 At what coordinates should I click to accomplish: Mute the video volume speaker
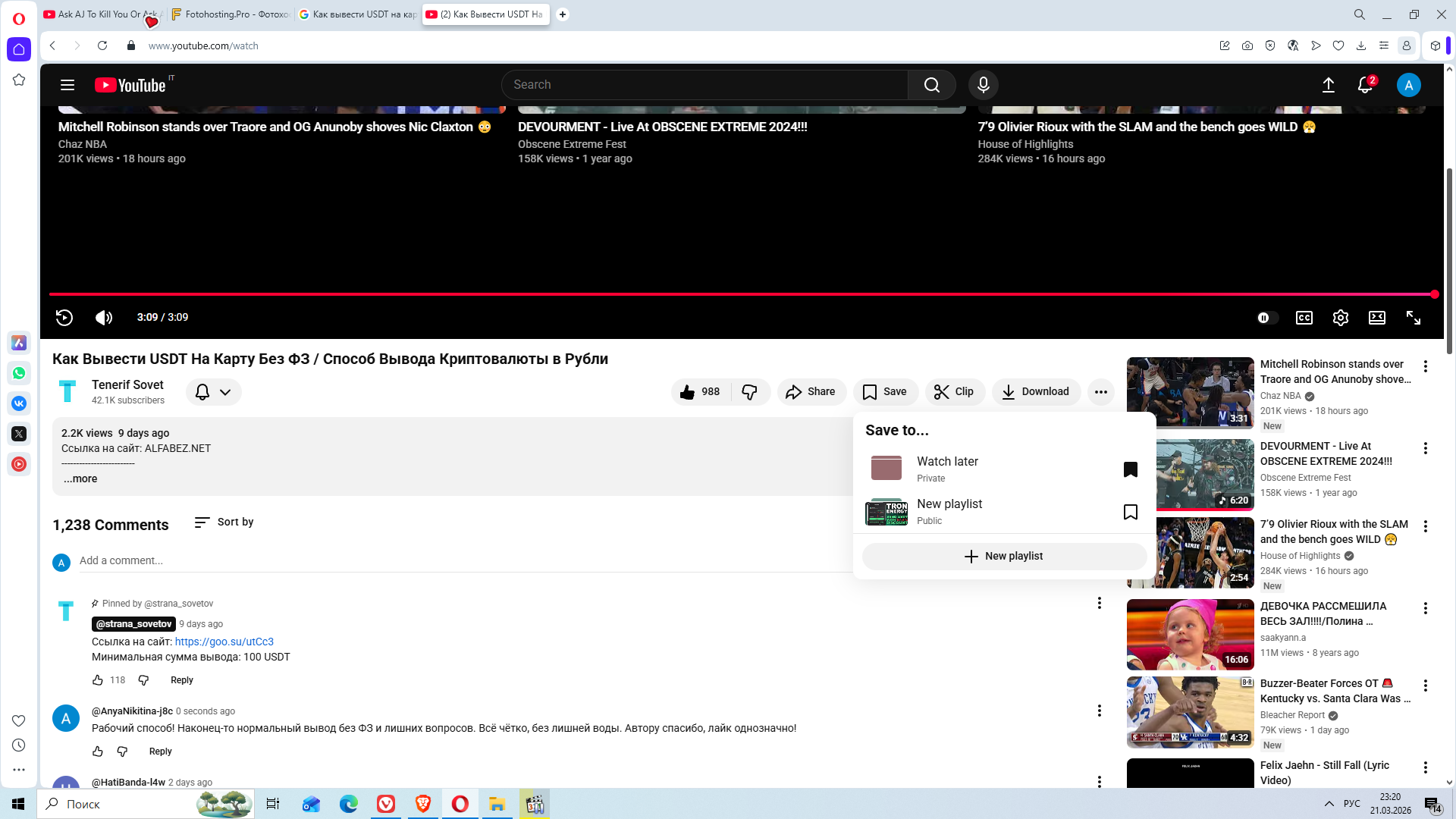point(104,318)
